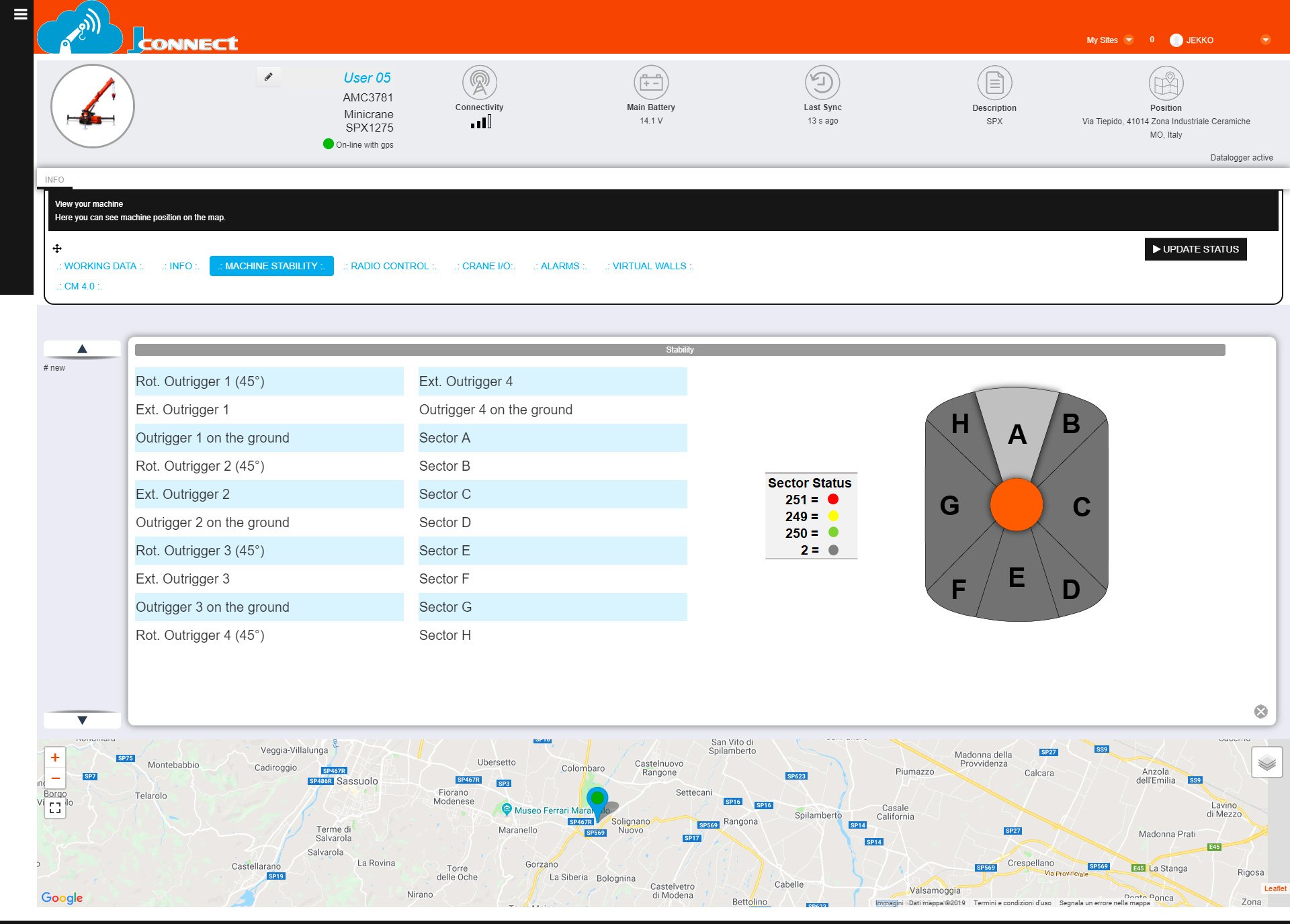Collapse list with the up arrow
1290x924 pixels.
tap(82, 349)
